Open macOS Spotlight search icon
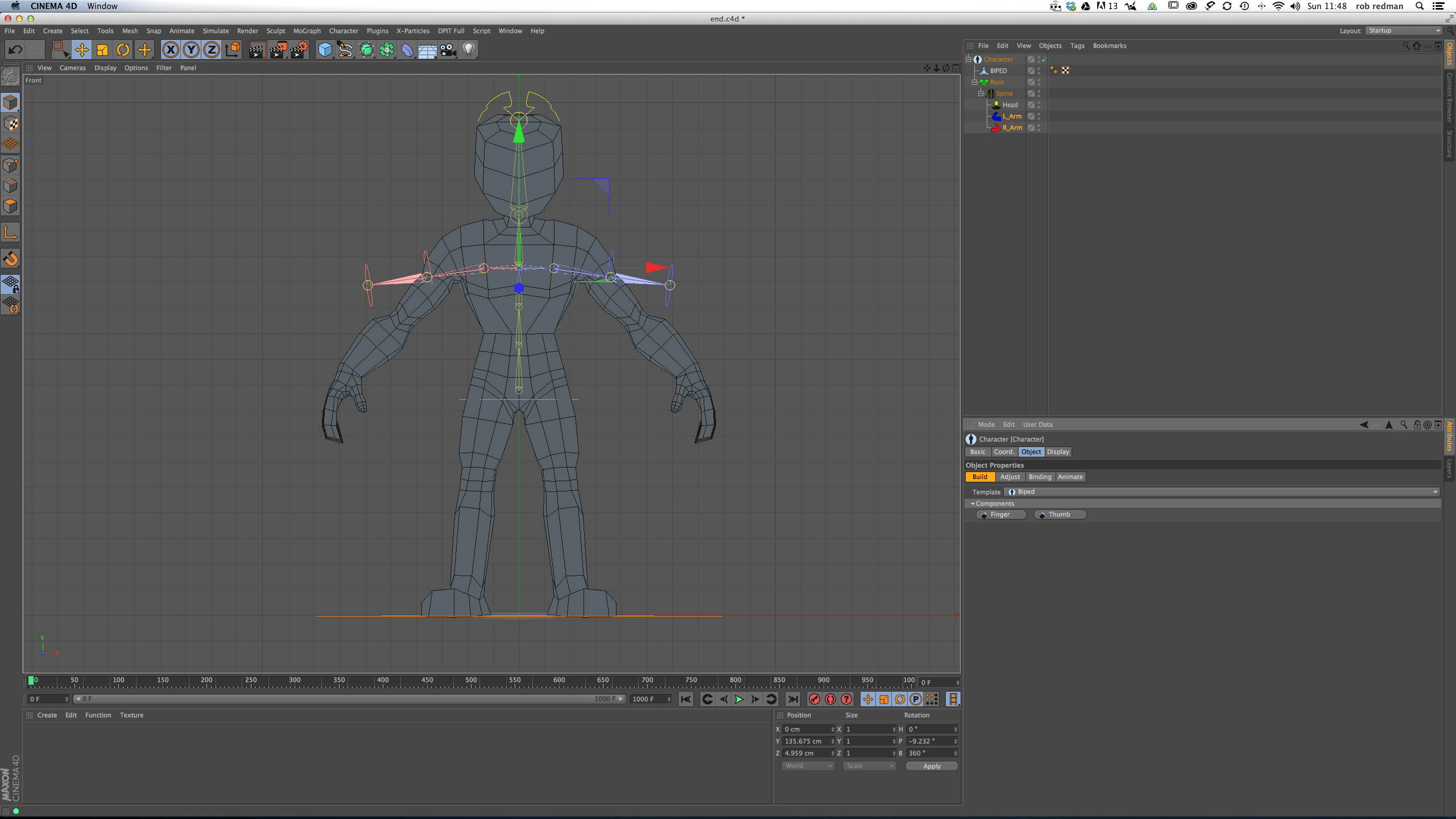Viewport: 1456px width, 819px height. click(1420, 6)
